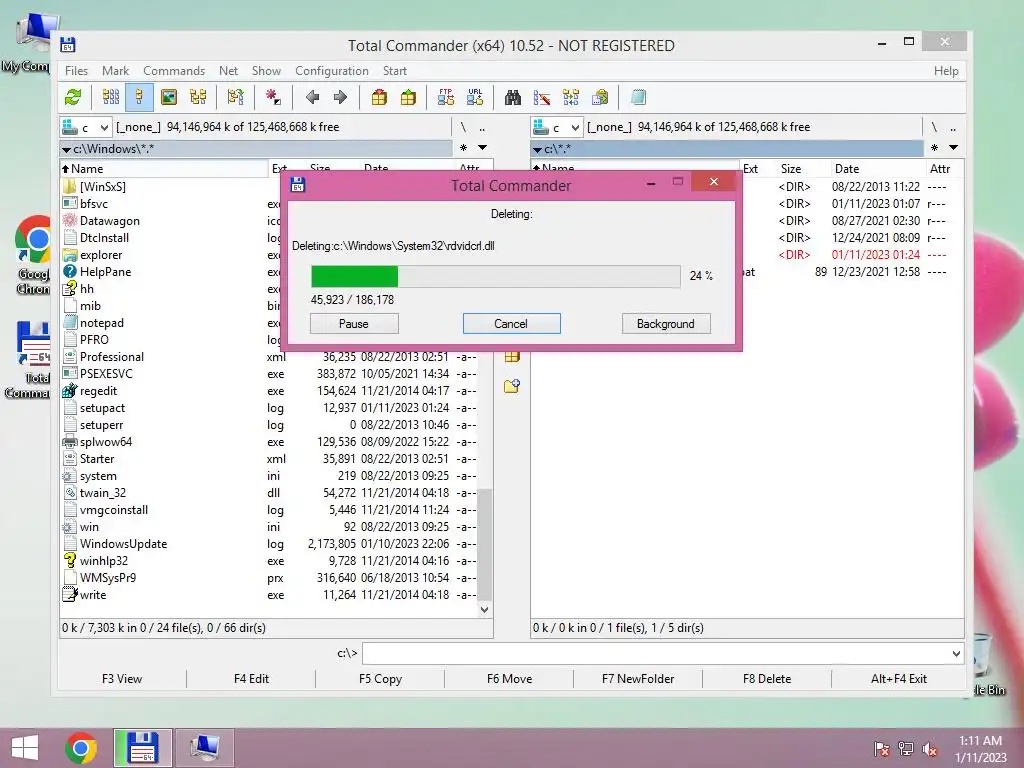Screen dimensions: 1024x768
Task: Open the Start menu item in menubar
Action: coord(394,71)
